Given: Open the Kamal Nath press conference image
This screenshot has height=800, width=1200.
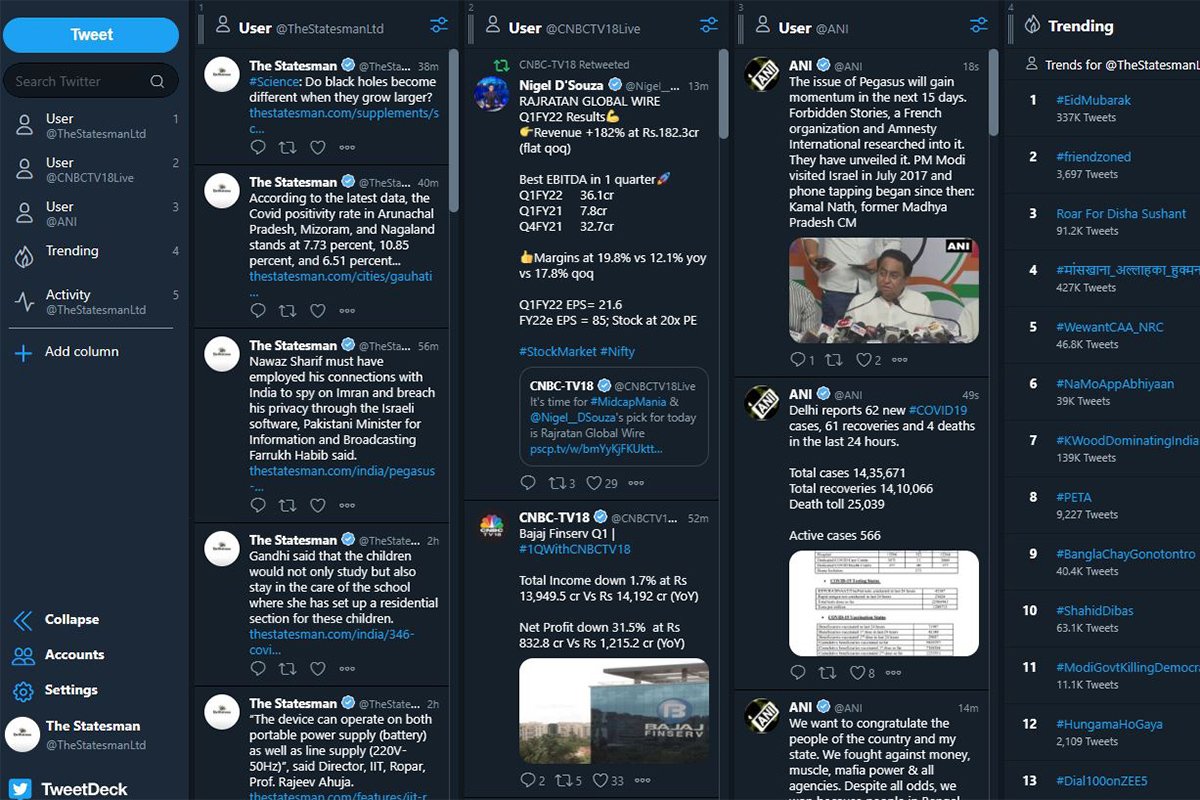Looking at the screenshot, I should pyautogui.click(x=884, y=290).
